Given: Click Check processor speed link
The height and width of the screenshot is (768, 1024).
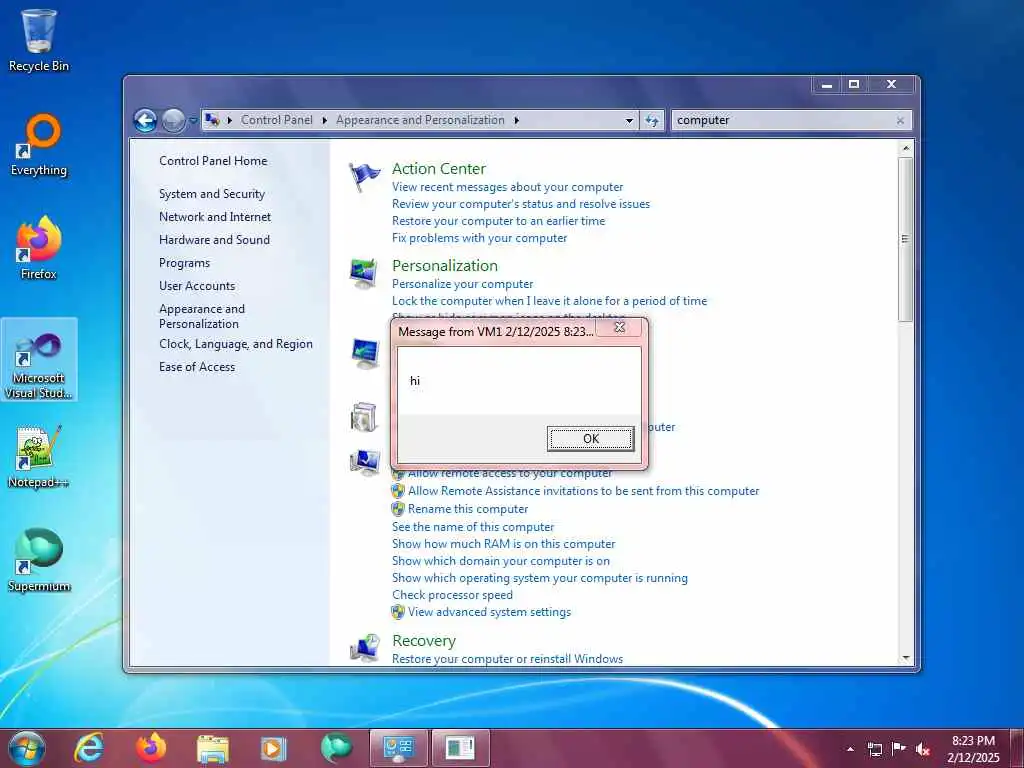Looking at the screenshot, I should [x=452, y=595].
